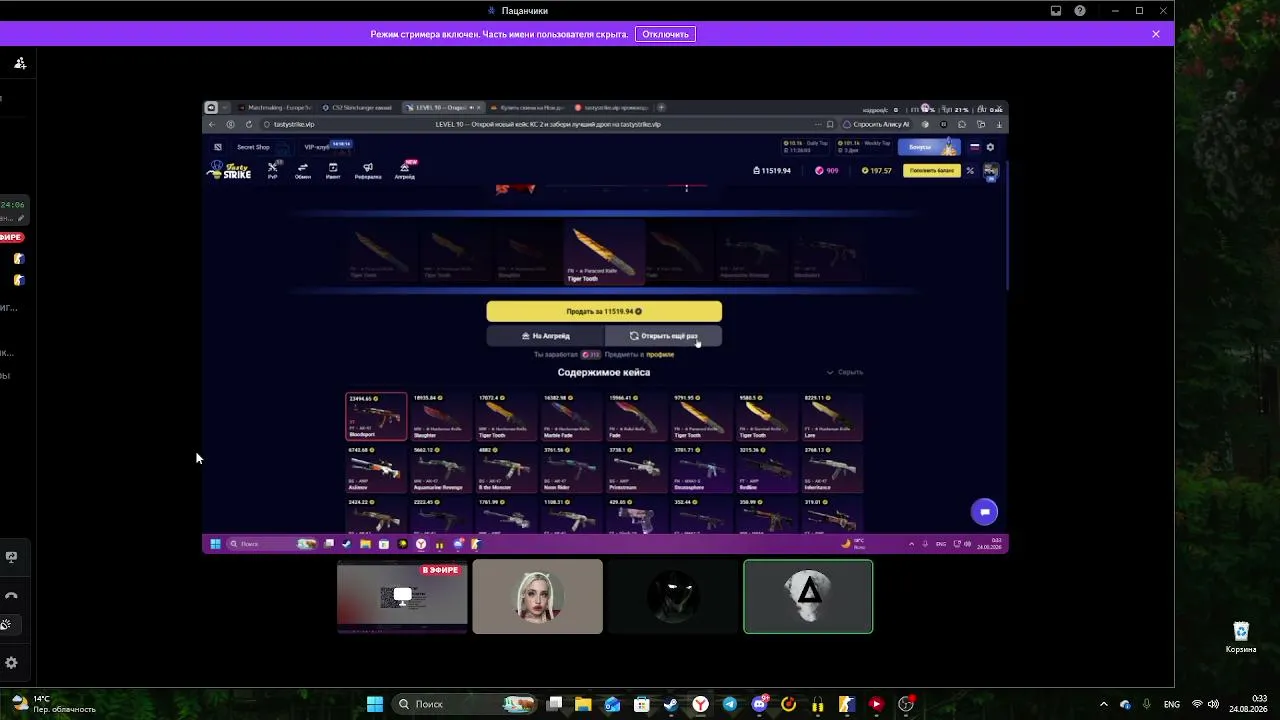Viewport: 1280px width, 720px height.
Task: Toggle screen share in left panel
Action: click(12, 557)
